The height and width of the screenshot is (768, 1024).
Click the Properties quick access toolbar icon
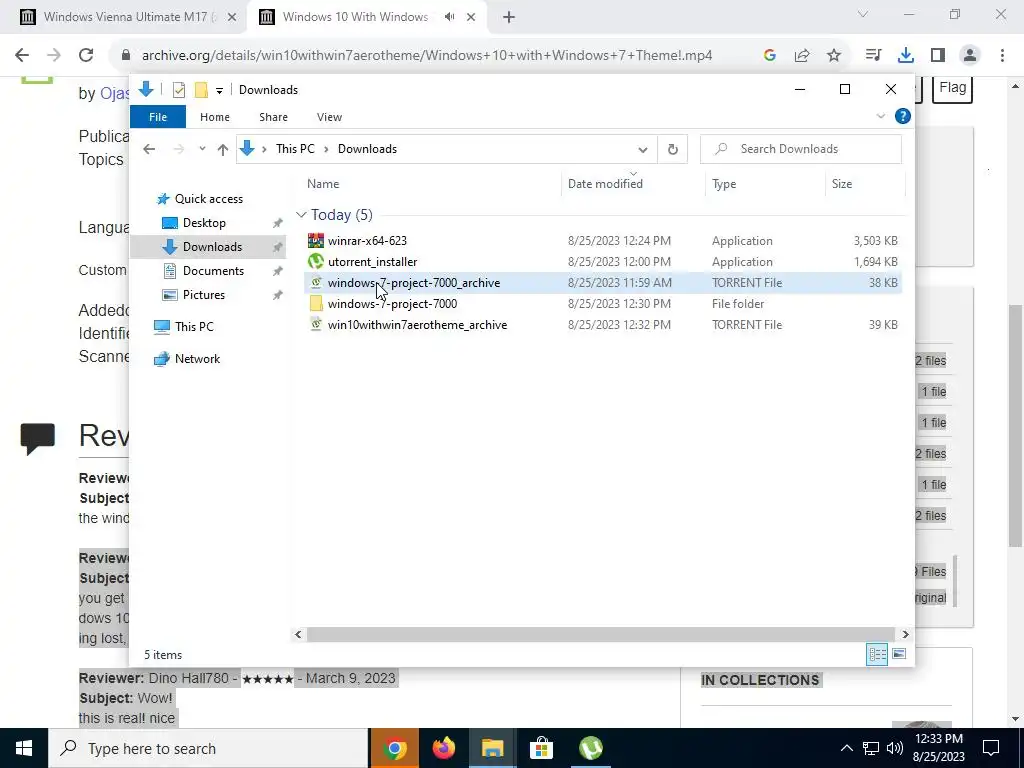(x=178, y=90)
